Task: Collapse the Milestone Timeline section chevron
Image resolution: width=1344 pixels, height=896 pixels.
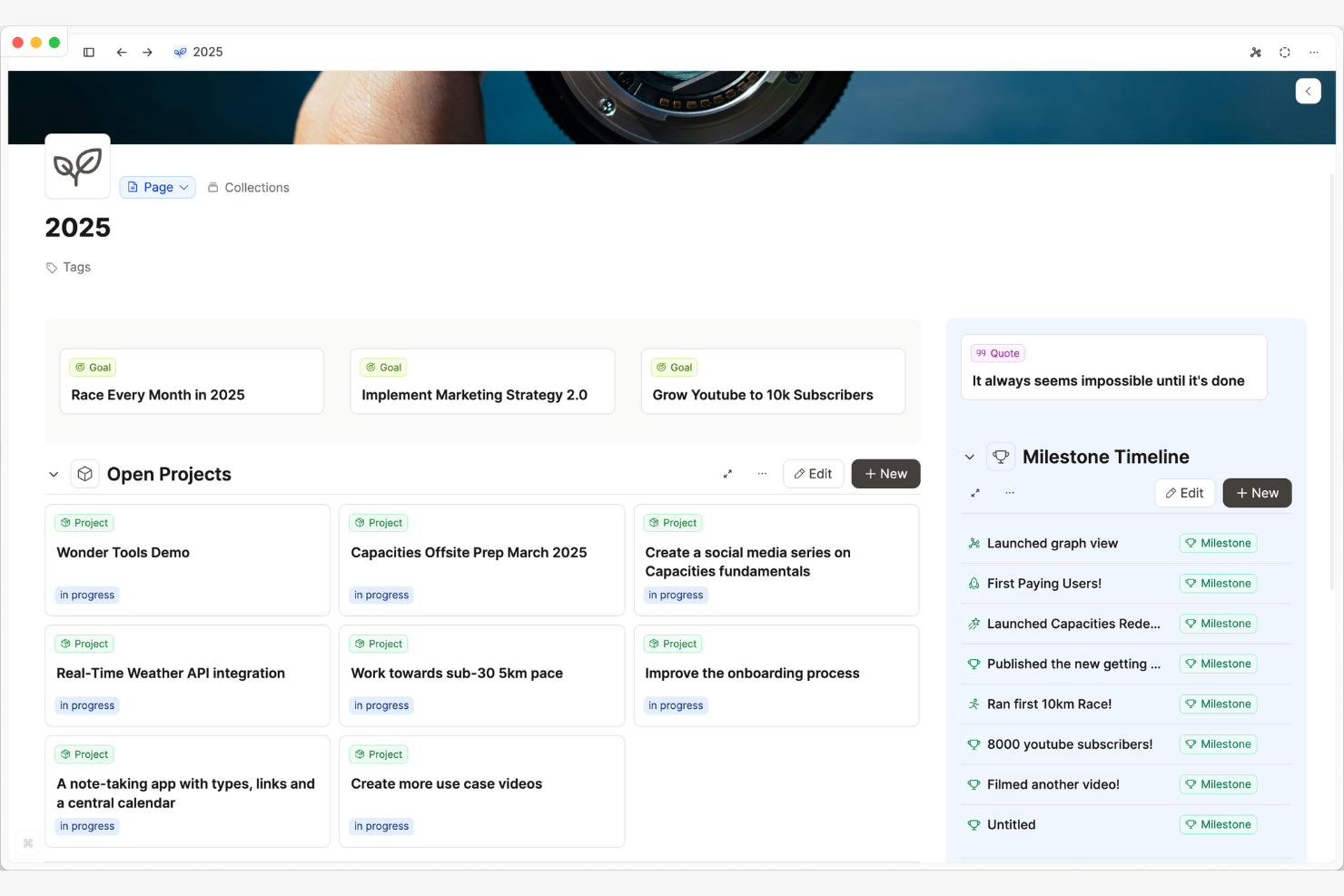Action: [969, 457]
